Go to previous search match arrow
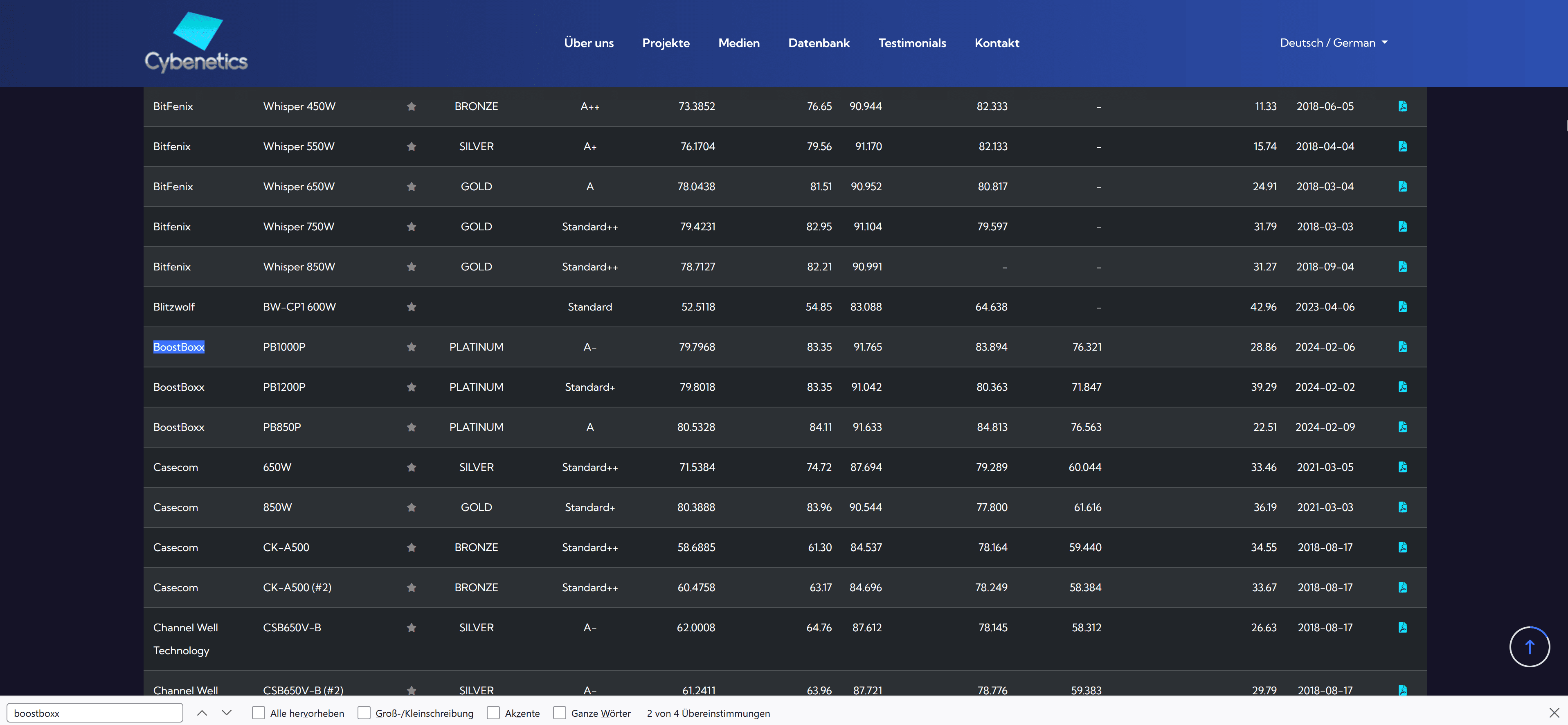The width and height of the screenshot is (1568, 725). coord(202,713)
